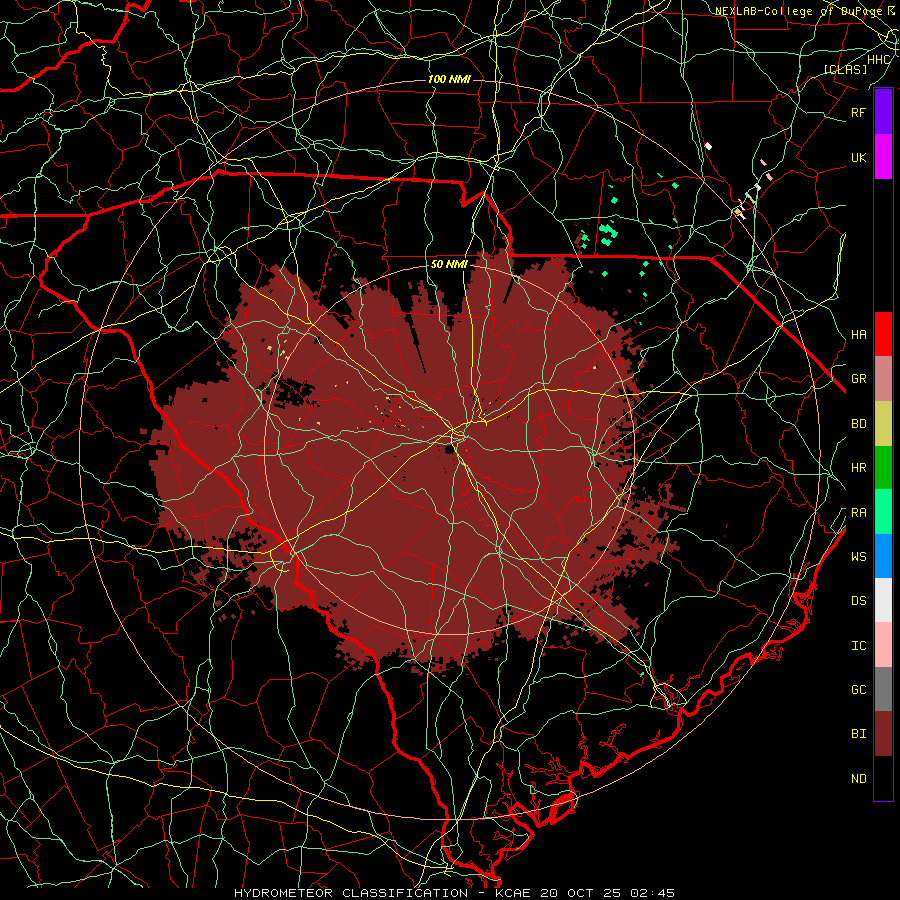This screenshot has width=900, height=900.
Task: Pick the mint green RA legend swatch
Action: pos(883,512)
